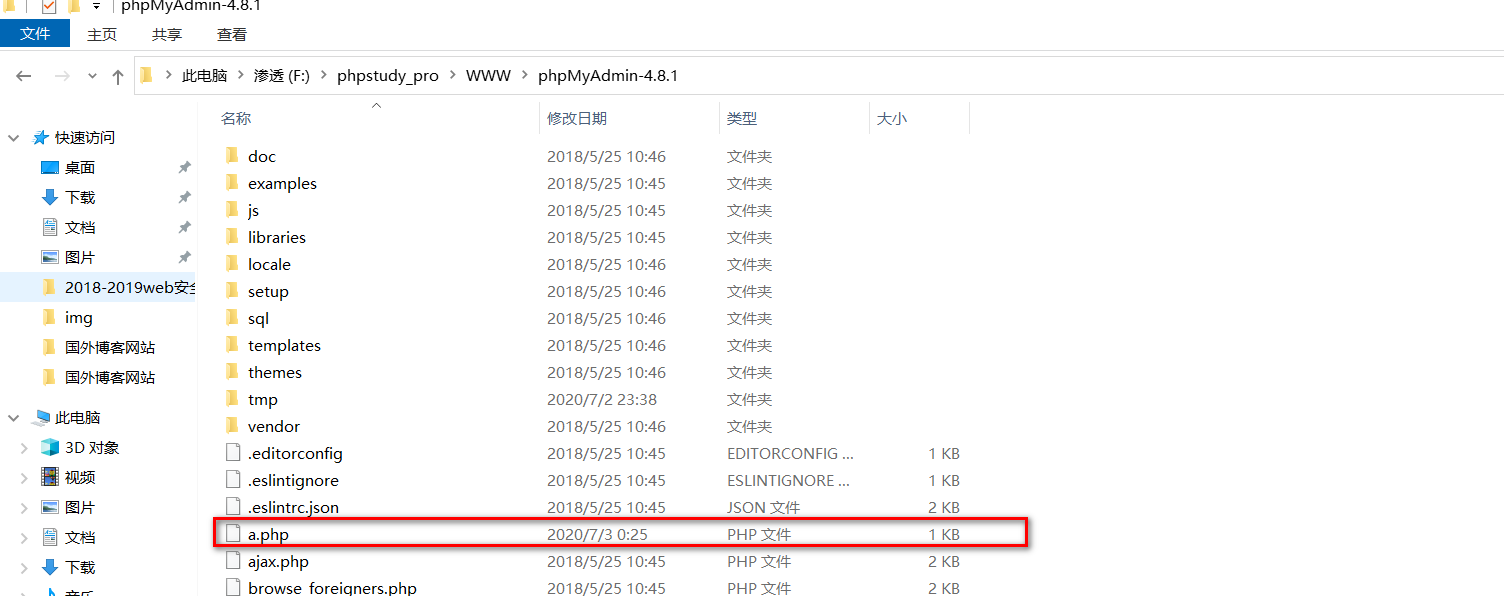Viewport: 1504px width, 596px height.
Task: Click the sql folder icon
Action: pos(232,318)
